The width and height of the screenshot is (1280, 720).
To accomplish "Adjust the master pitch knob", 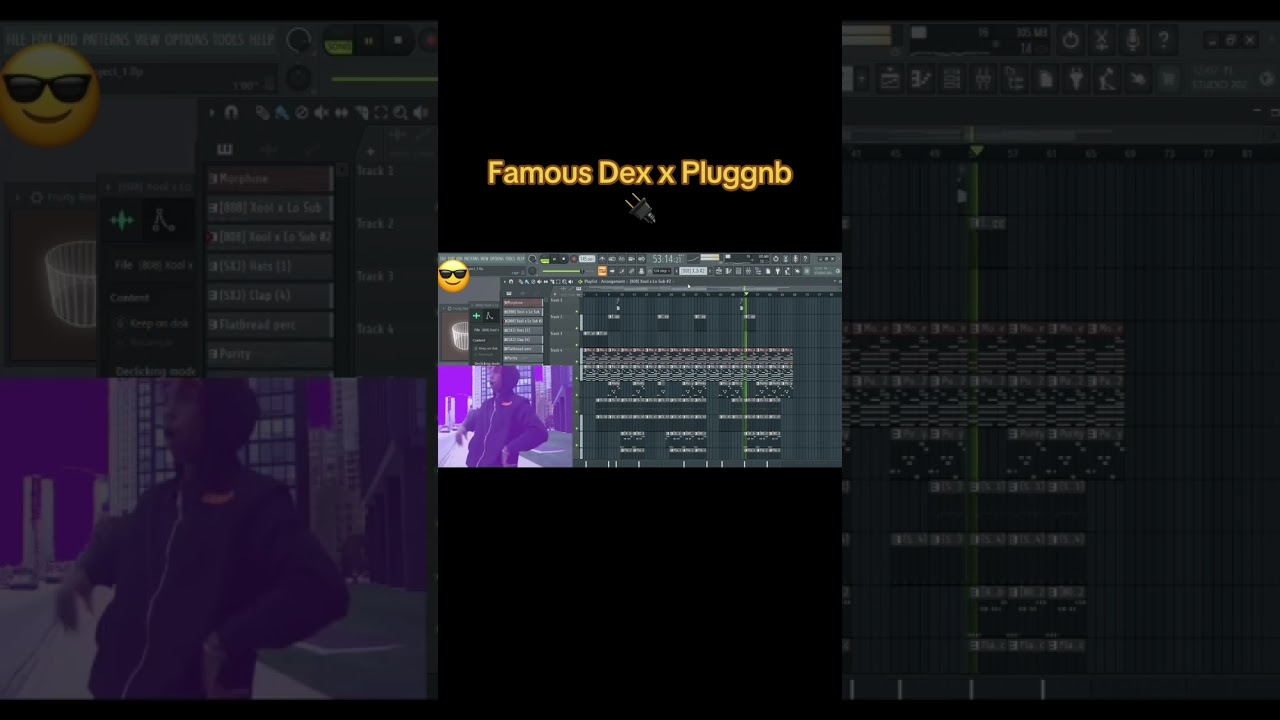I will click(532, 271).
